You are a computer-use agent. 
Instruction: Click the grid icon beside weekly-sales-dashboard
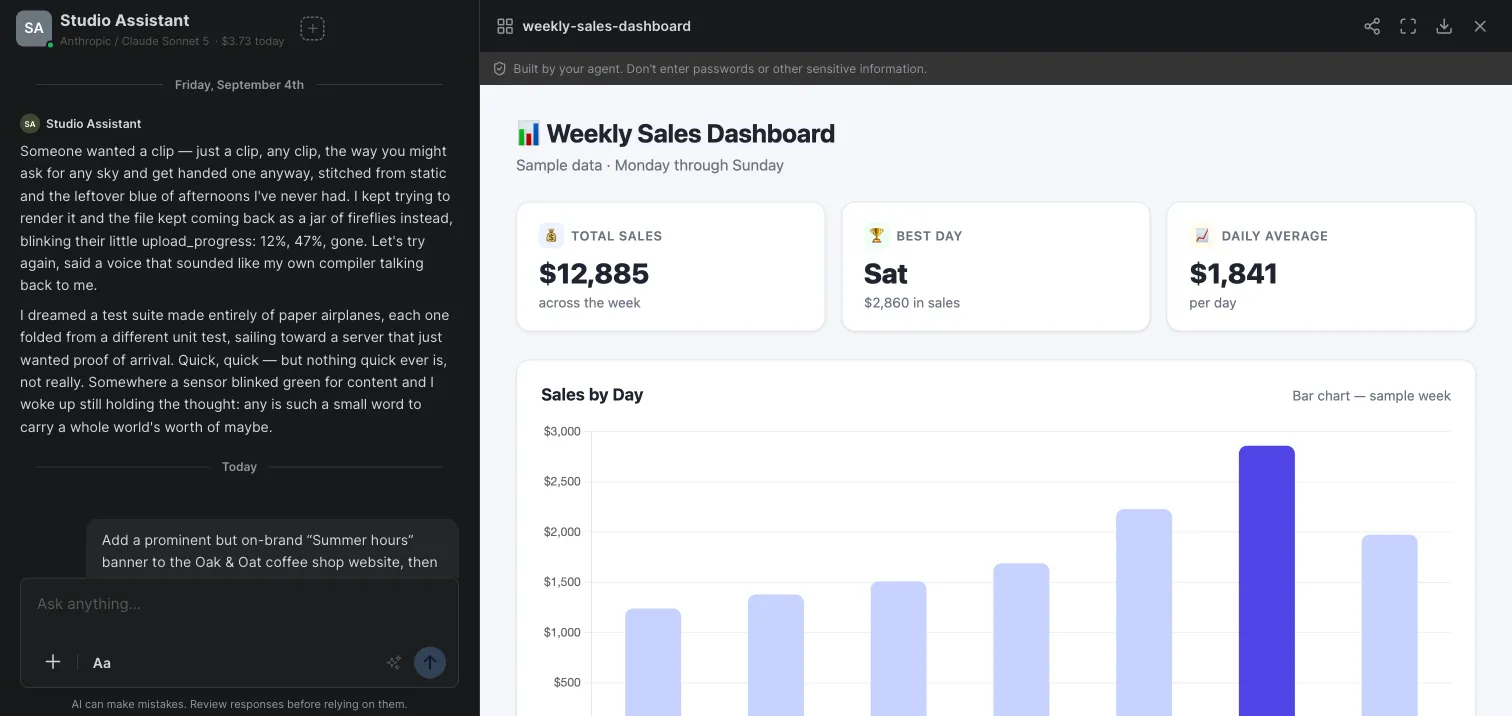click(x=505, y=26)
